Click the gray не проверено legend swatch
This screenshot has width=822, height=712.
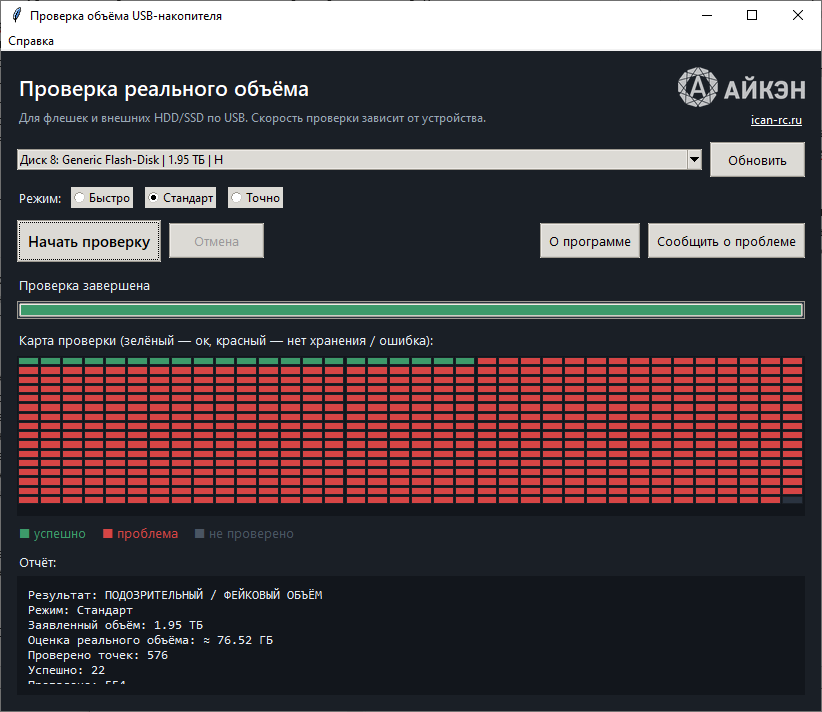(x=199, y=534)
